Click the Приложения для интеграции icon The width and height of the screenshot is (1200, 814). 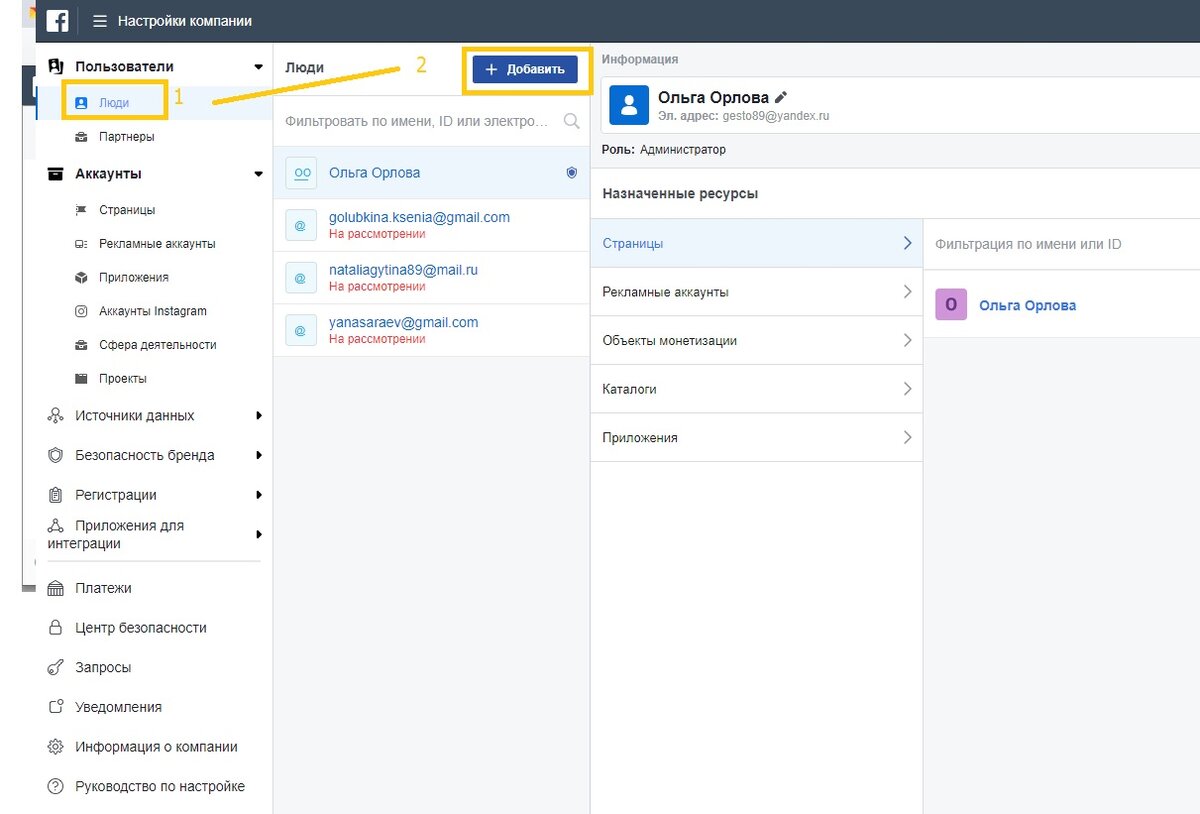[x=56, y=526]
